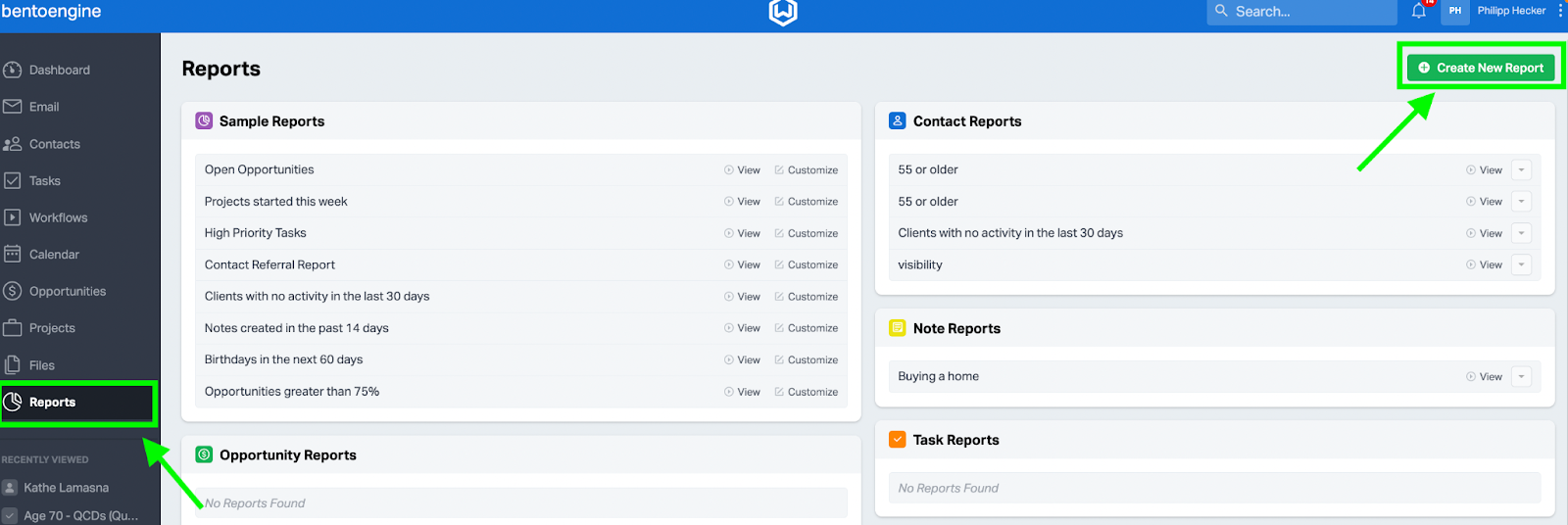Click the Open Opportunities report name
Viewport: 1568px width, 525px height.
260,169
